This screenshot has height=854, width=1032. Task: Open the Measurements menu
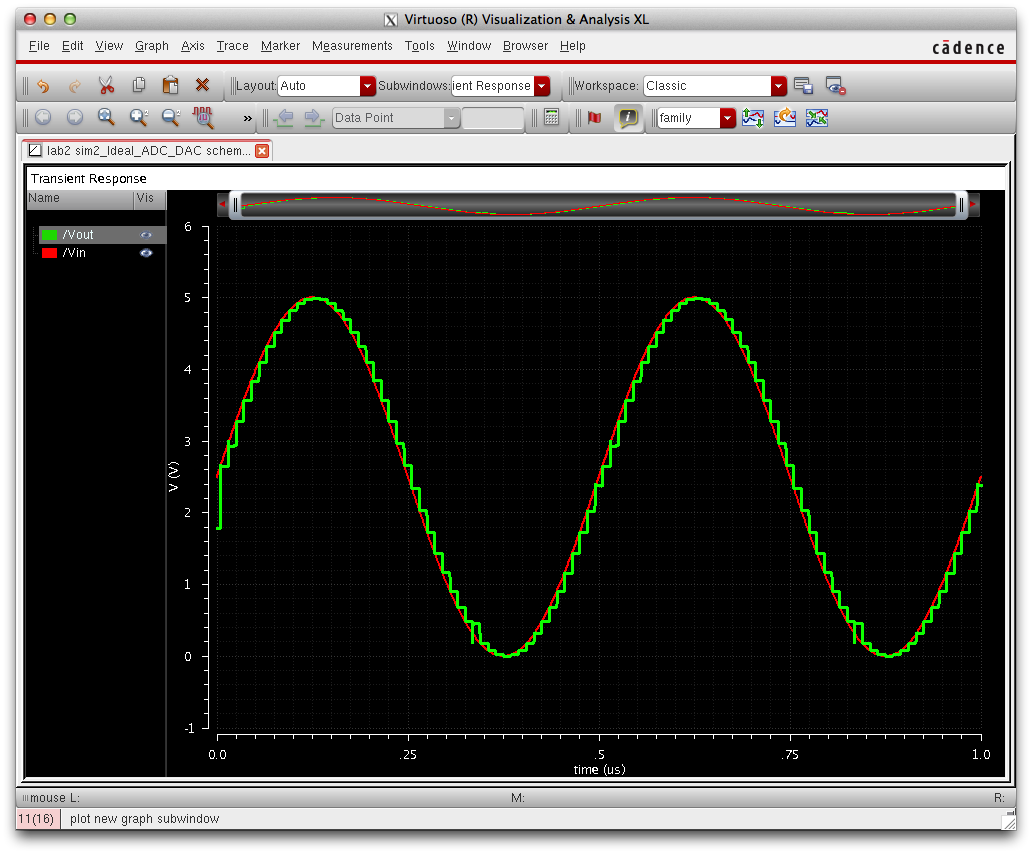pyautogui.click(x=352, y=46)
